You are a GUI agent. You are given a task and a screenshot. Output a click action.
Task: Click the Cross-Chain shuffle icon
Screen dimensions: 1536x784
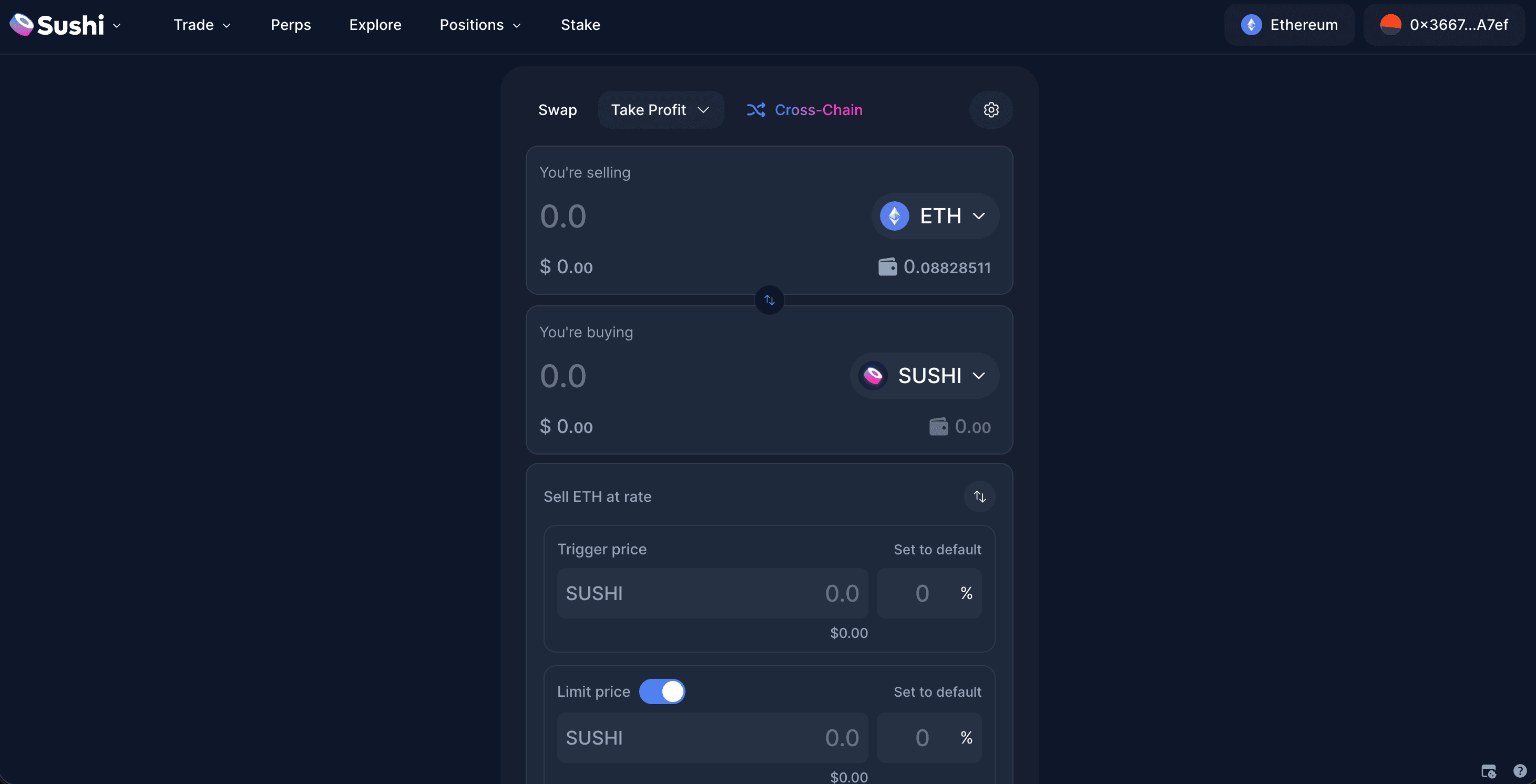(756, 110)
